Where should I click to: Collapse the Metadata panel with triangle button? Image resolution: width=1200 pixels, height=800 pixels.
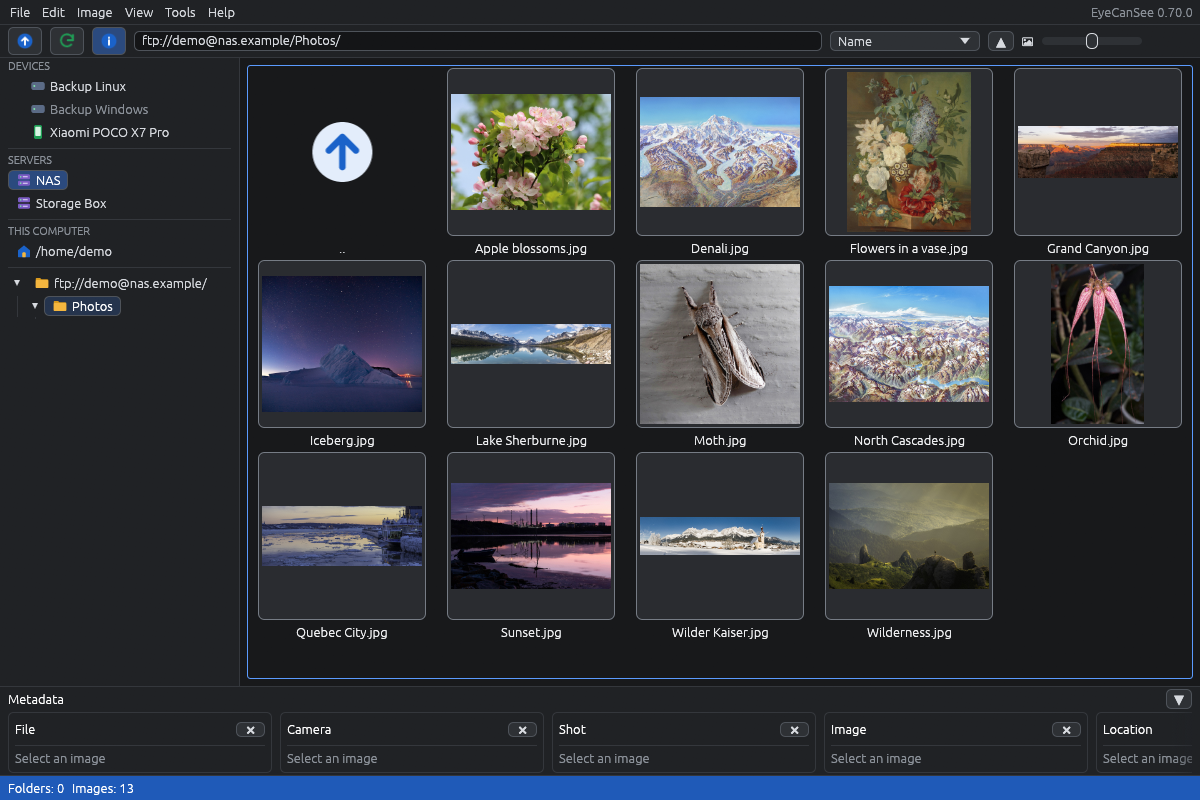[1179, 700]
